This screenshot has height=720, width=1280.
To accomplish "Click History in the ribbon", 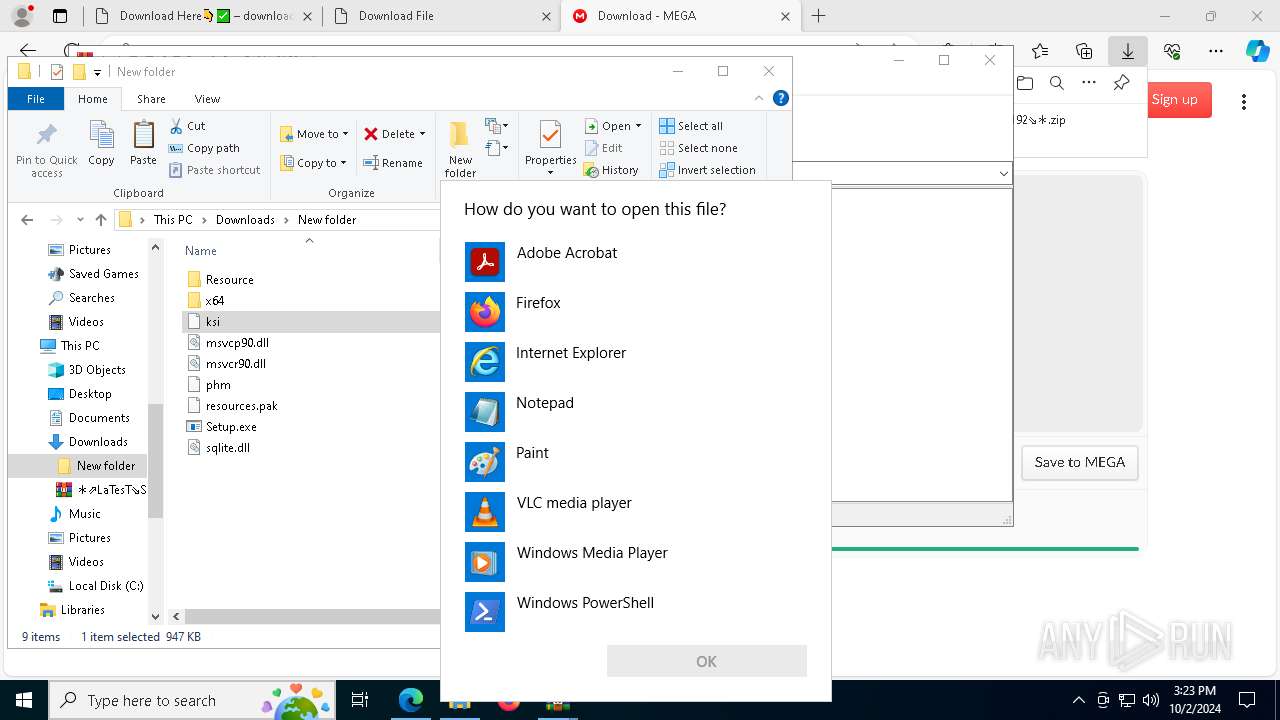I will [x=611, y=170].
